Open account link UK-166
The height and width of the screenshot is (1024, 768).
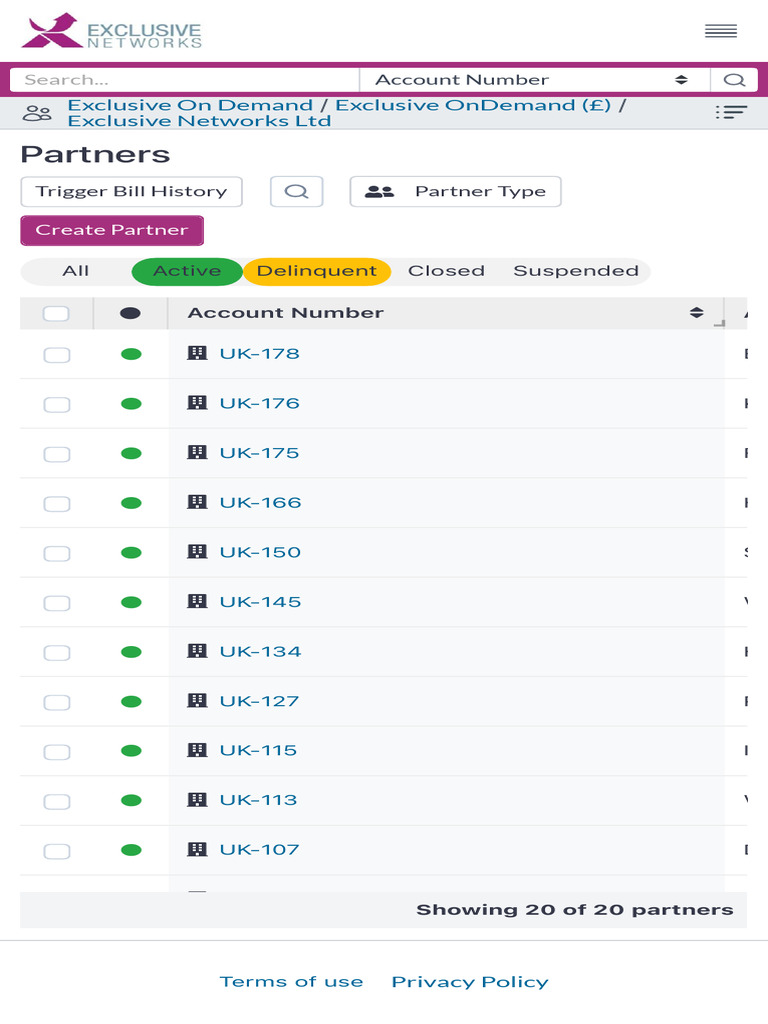(x=260, y=502)
